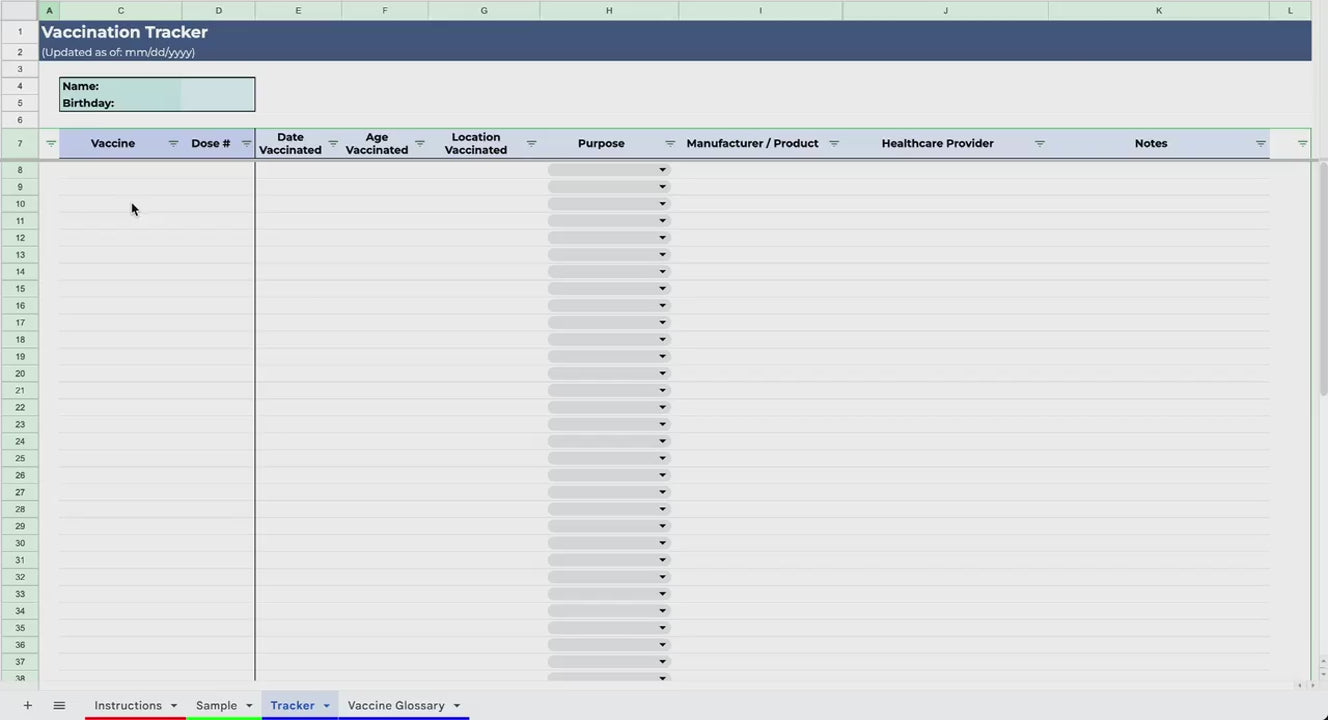Open the Healthcare Provider filter icon

click(1040, 144)
